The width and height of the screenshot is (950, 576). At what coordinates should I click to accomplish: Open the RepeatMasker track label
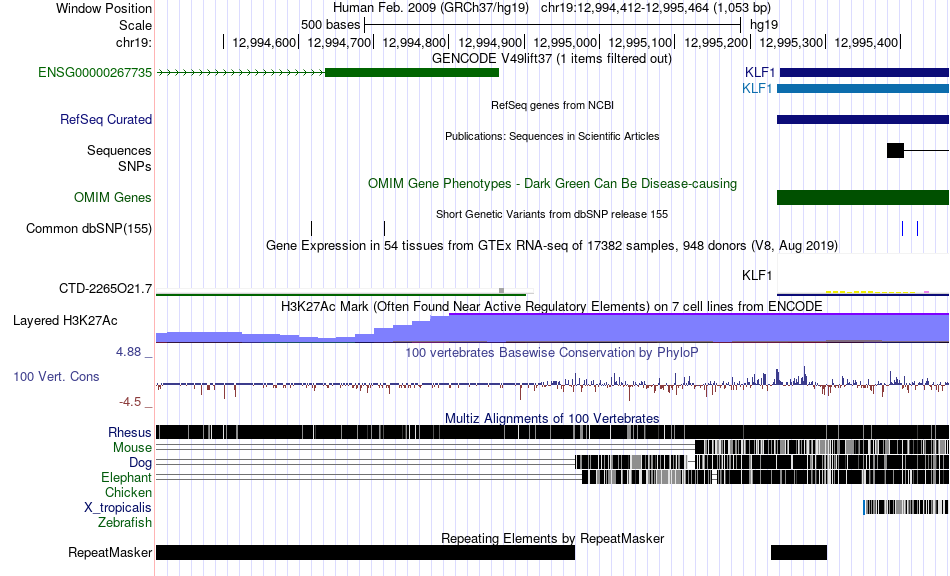click(x=110, y=552)
